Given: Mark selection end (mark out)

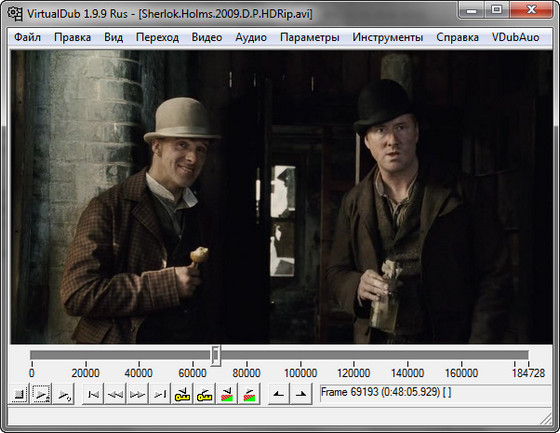Looking at the screenshot, I should (301, 394).
